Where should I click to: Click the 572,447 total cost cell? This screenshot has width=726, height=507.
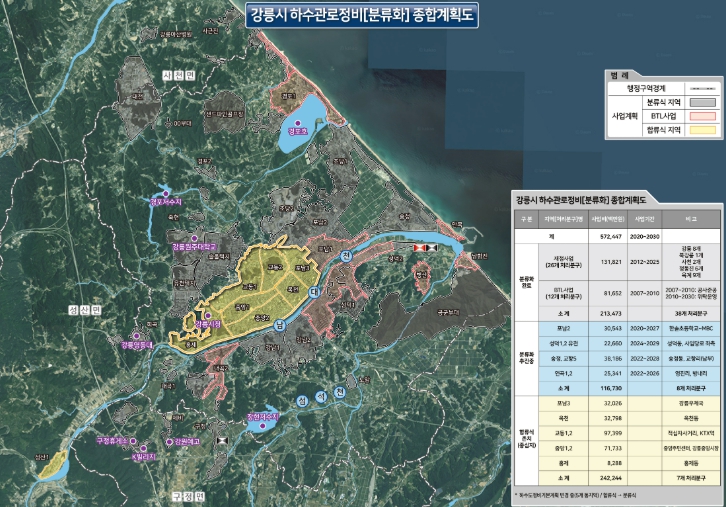(x=608, y=237)
